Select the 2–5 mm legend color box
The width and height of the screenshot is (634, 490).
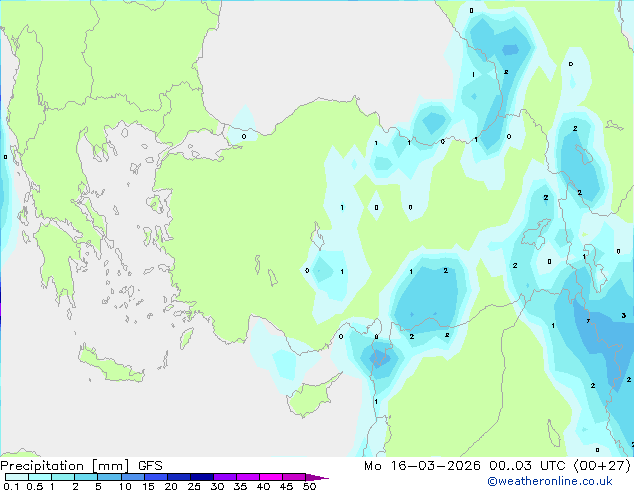coord(86,477)
